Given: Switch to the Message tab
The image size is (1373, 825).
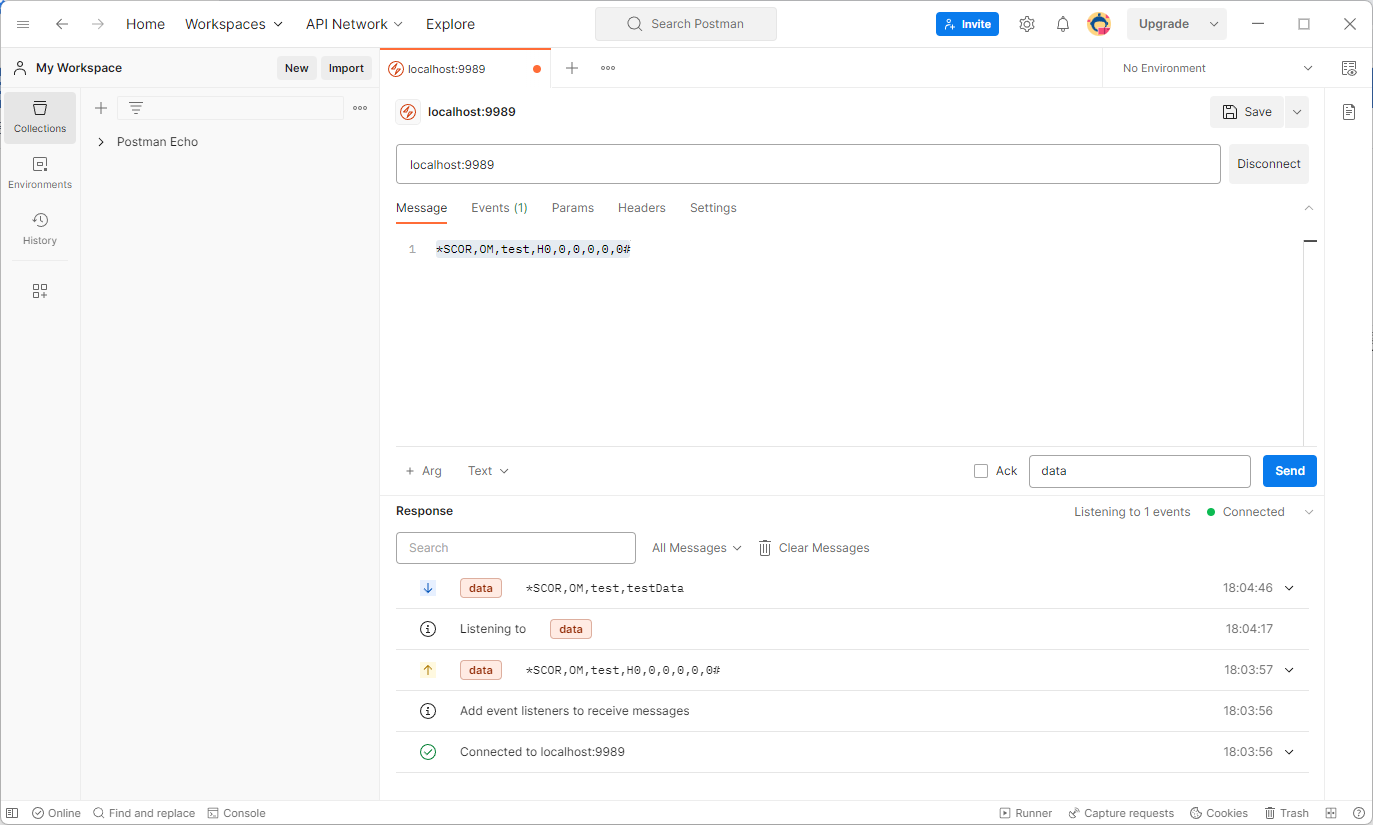Looking at the screenshot, I should tap(422, 208).
